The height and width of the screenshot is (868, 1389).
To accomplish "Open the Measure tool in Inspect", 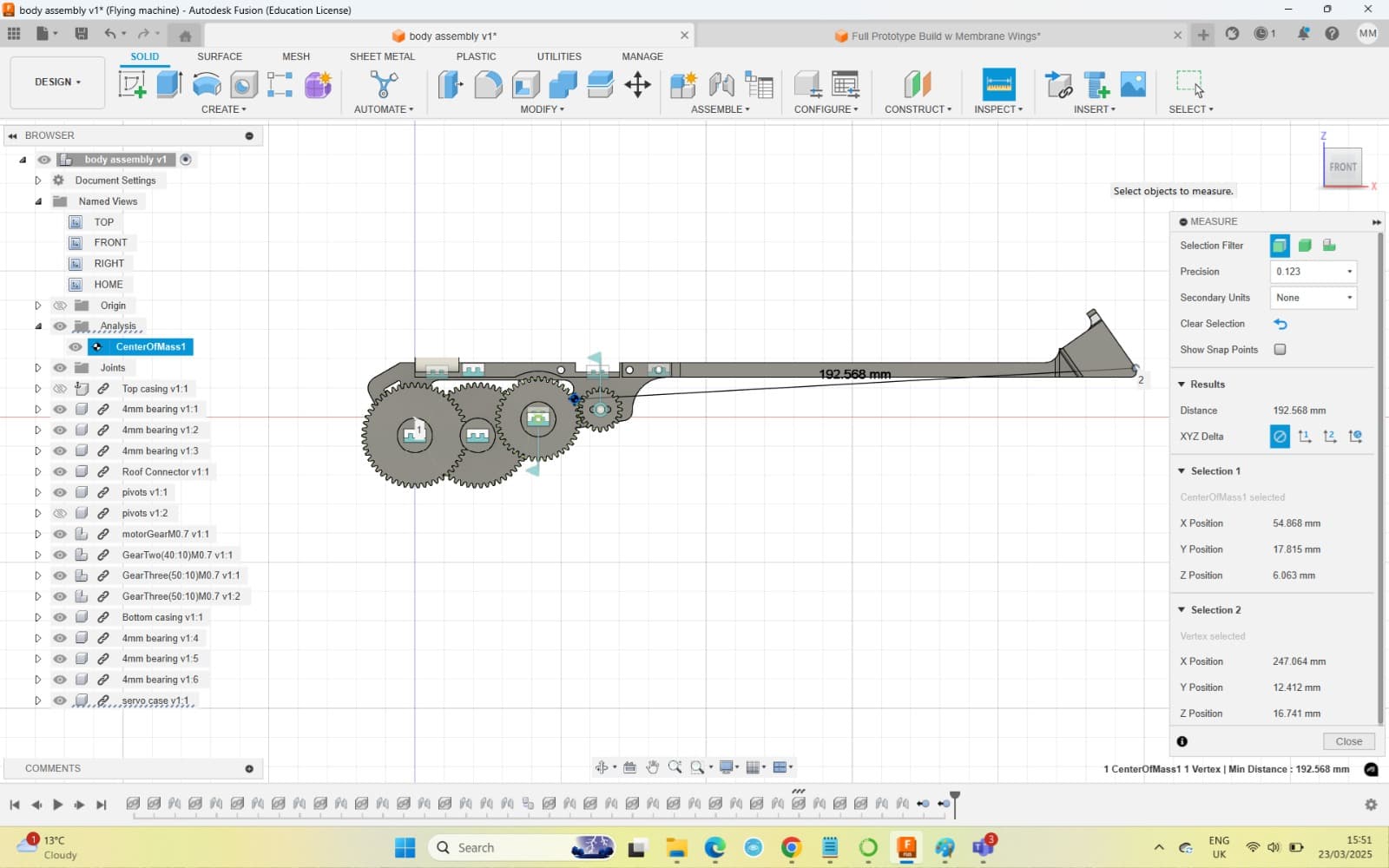I will coord(998,84).
